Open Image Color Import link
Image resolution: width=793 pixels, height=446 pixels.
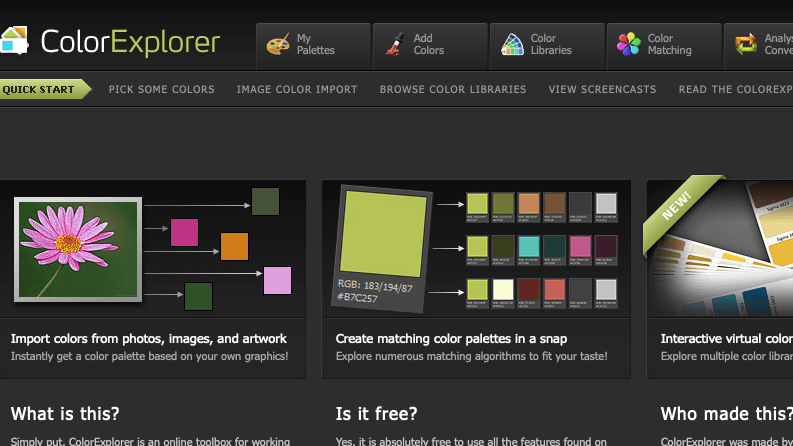tap(297, 90)
